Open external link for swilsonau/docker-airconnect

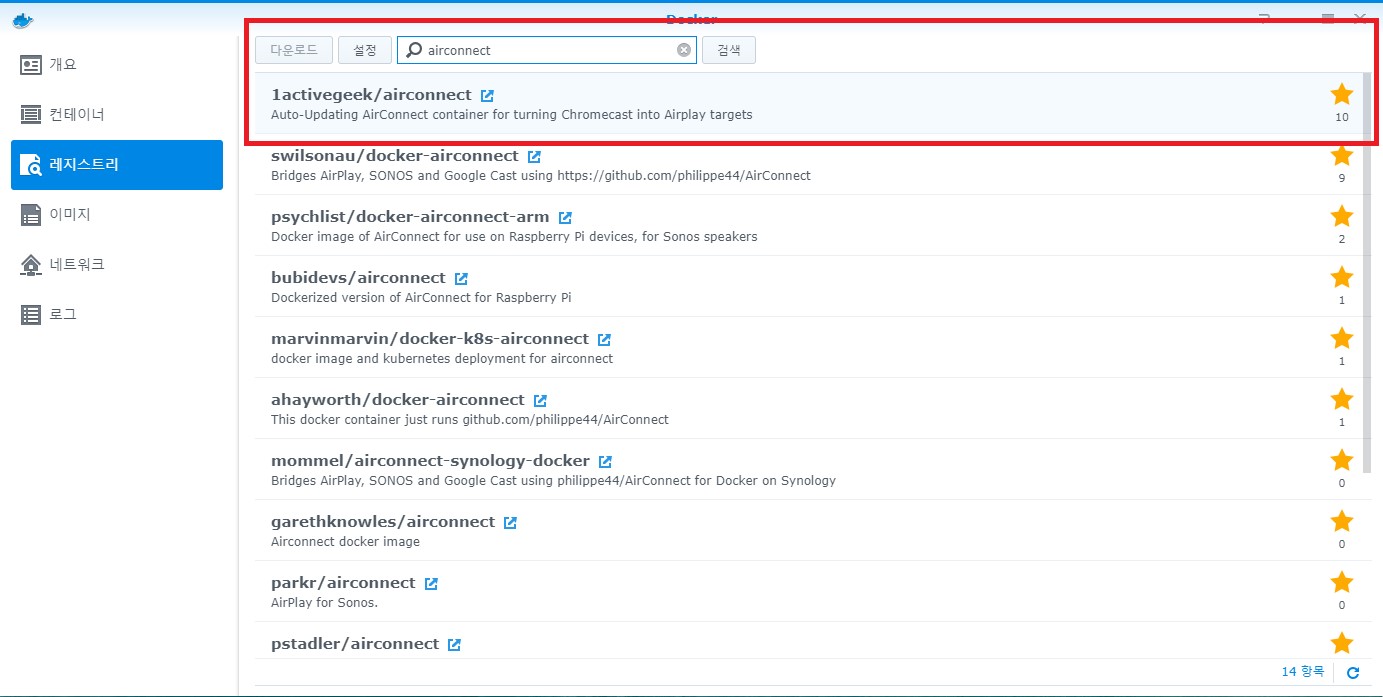point(534,157)
